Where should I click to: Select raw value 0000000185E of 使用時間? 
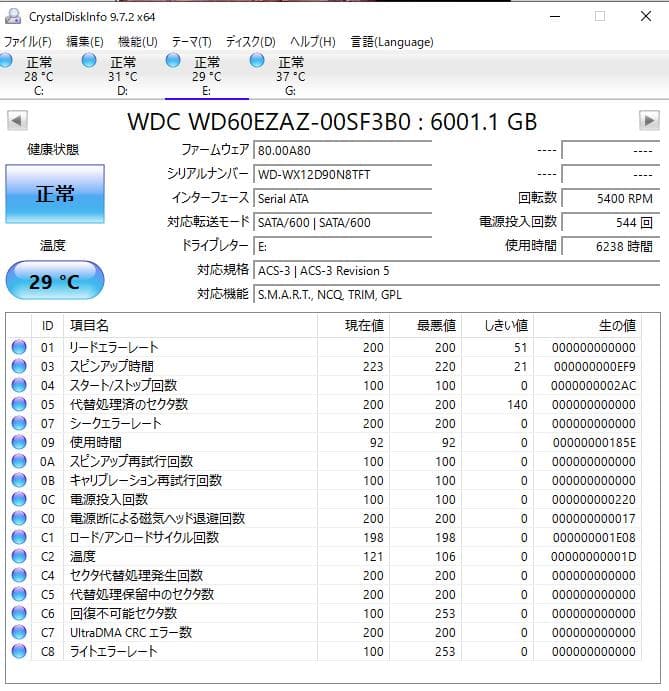click(x=594, y=442)
